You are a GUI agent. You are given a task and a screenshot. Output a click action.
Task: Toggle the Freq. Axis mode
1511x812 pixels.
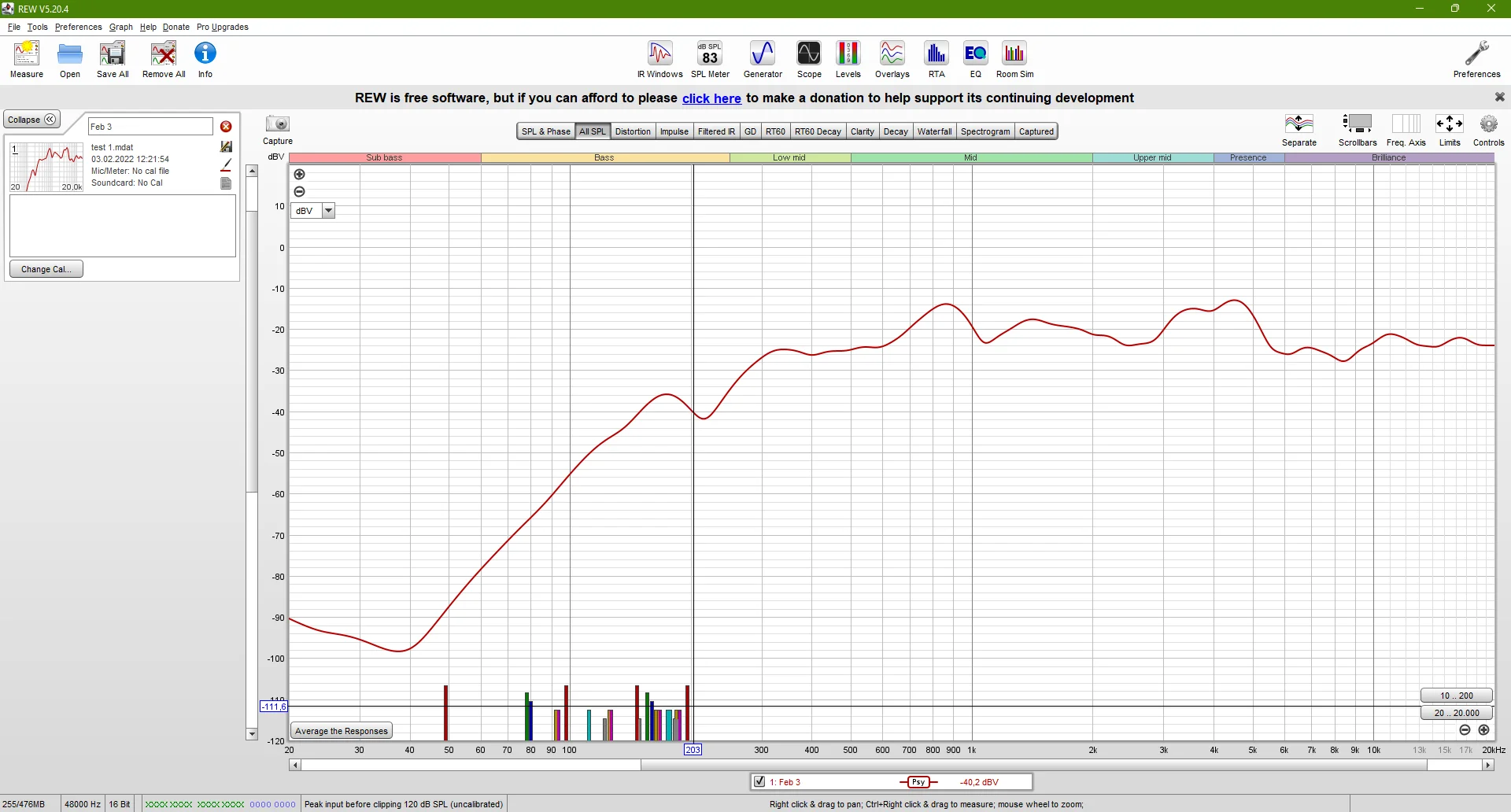[x=1406, y=131]
